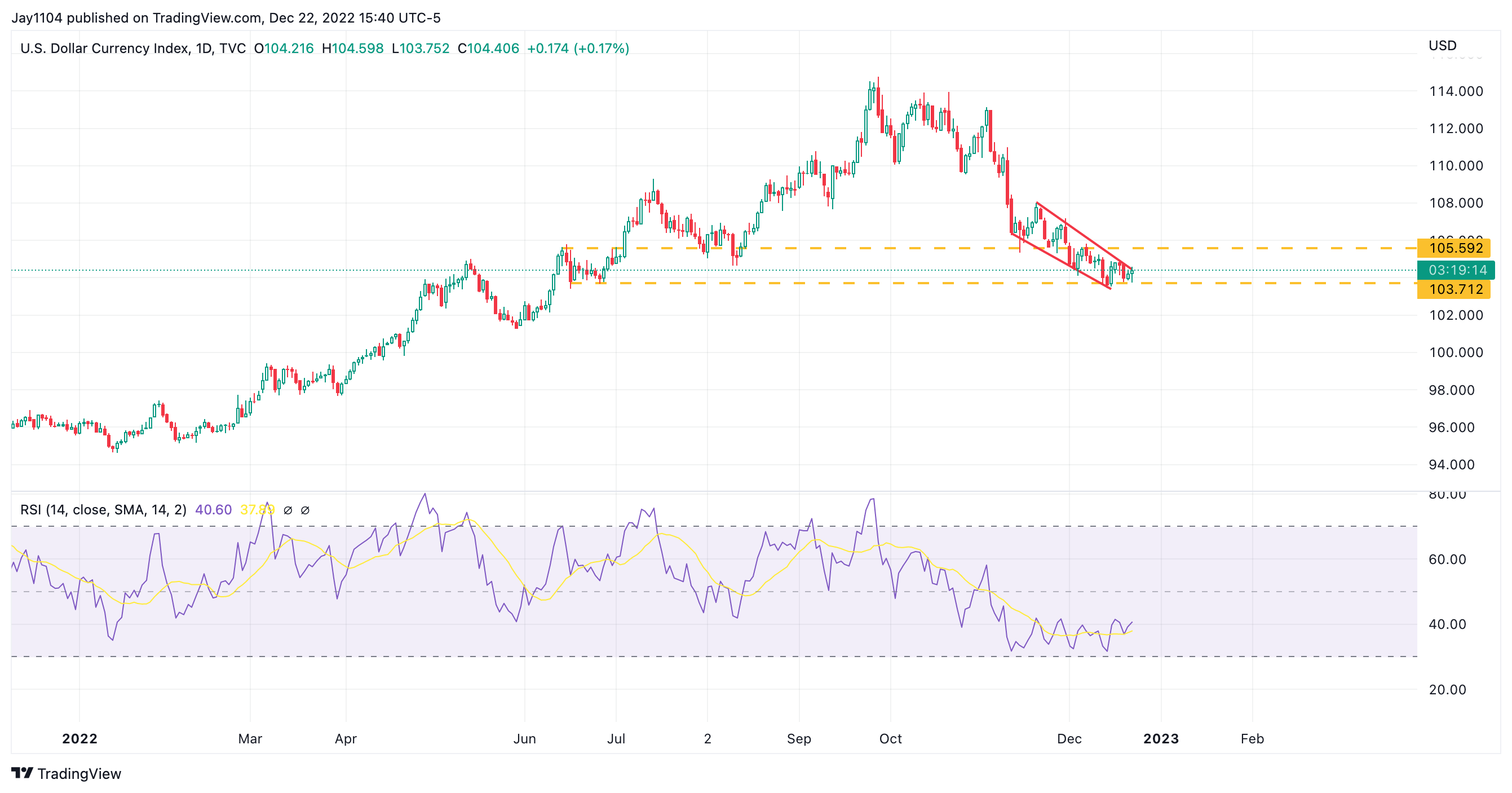The height and width of the screenshot is (793, 1512).
Task: Click the Dec time axis label
Action: pyautogui.click(x=1069, y=738)
